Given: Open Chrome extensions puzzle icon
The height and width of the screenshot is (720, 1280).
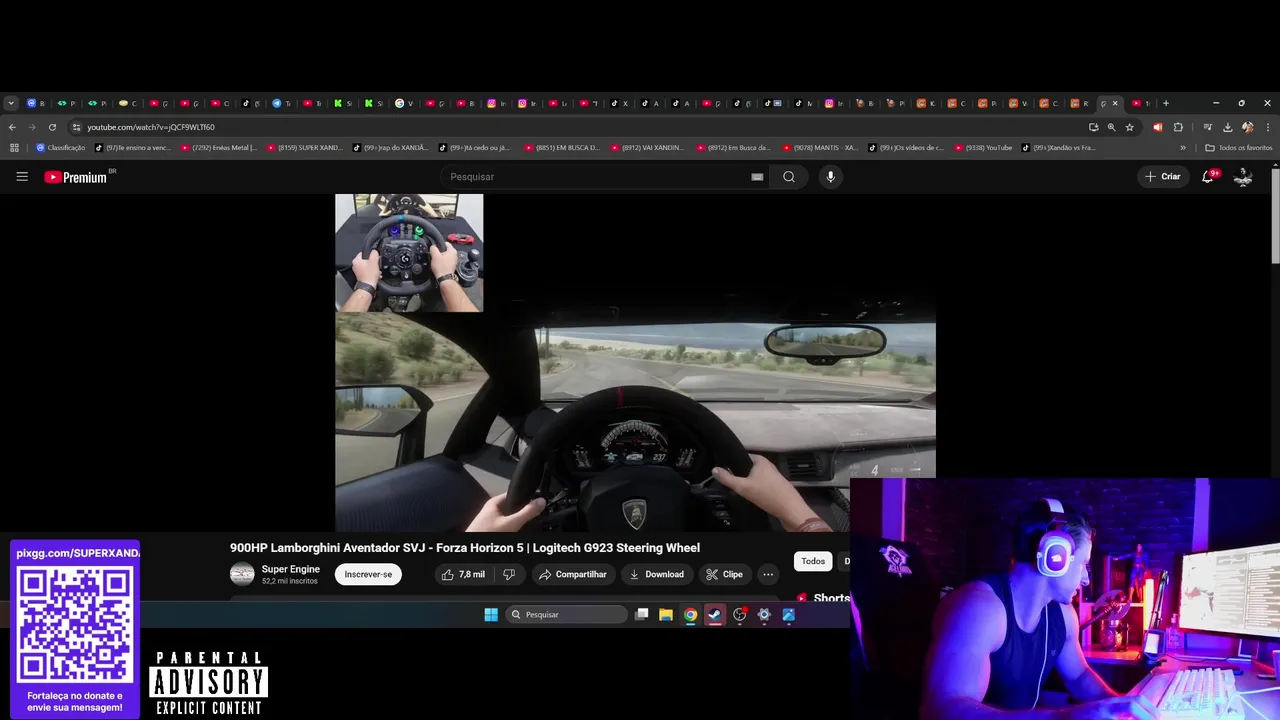Looking at the screenshot, I should pyautogui.click(x=1178, y=127).
